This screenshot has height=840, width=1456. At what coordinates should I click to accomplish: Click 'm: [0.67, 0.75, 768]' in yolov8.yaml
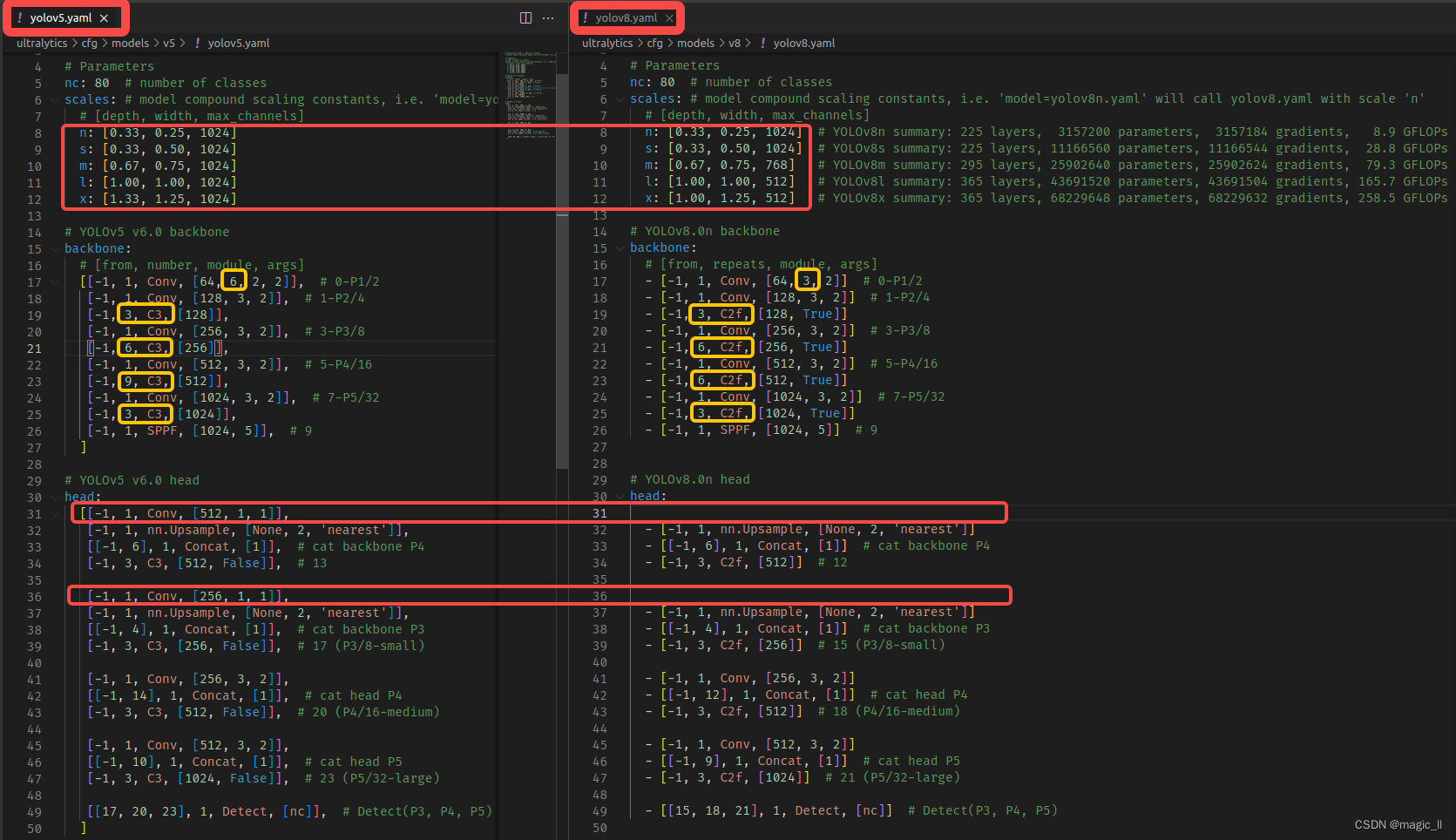click(x=720, y=165)
